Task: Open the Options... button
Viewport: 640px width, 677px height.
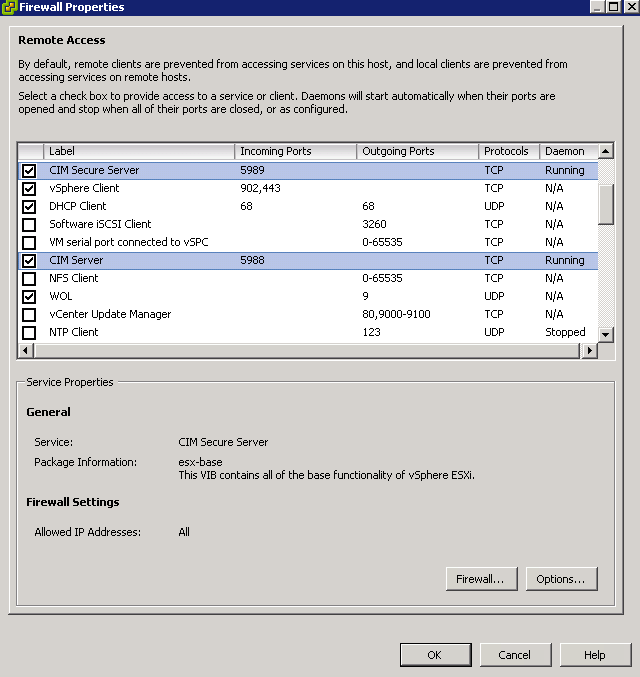Action: (561, 579)
